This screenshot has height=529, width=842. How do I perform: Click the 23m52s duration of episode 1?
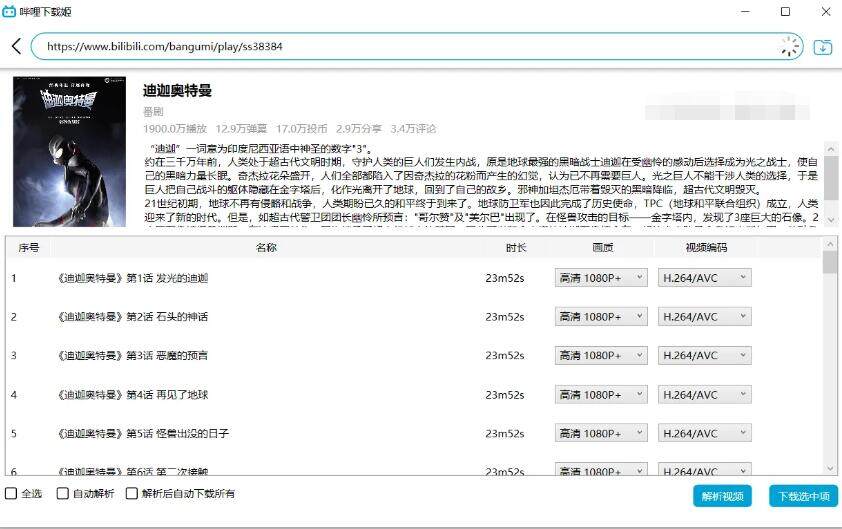click(x=505, y=278)
